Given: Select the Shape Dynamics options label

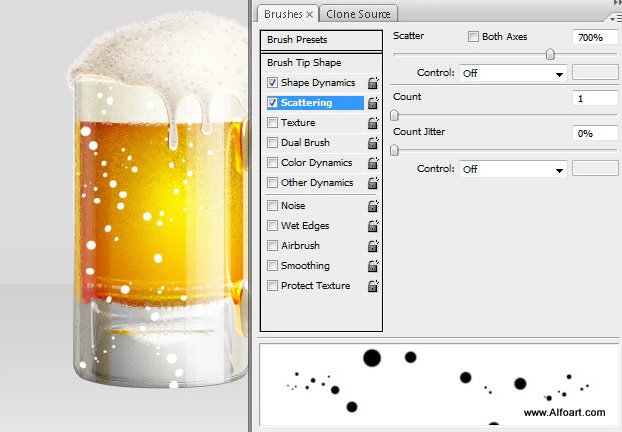Looking at the screenshot, I should 318,83.
